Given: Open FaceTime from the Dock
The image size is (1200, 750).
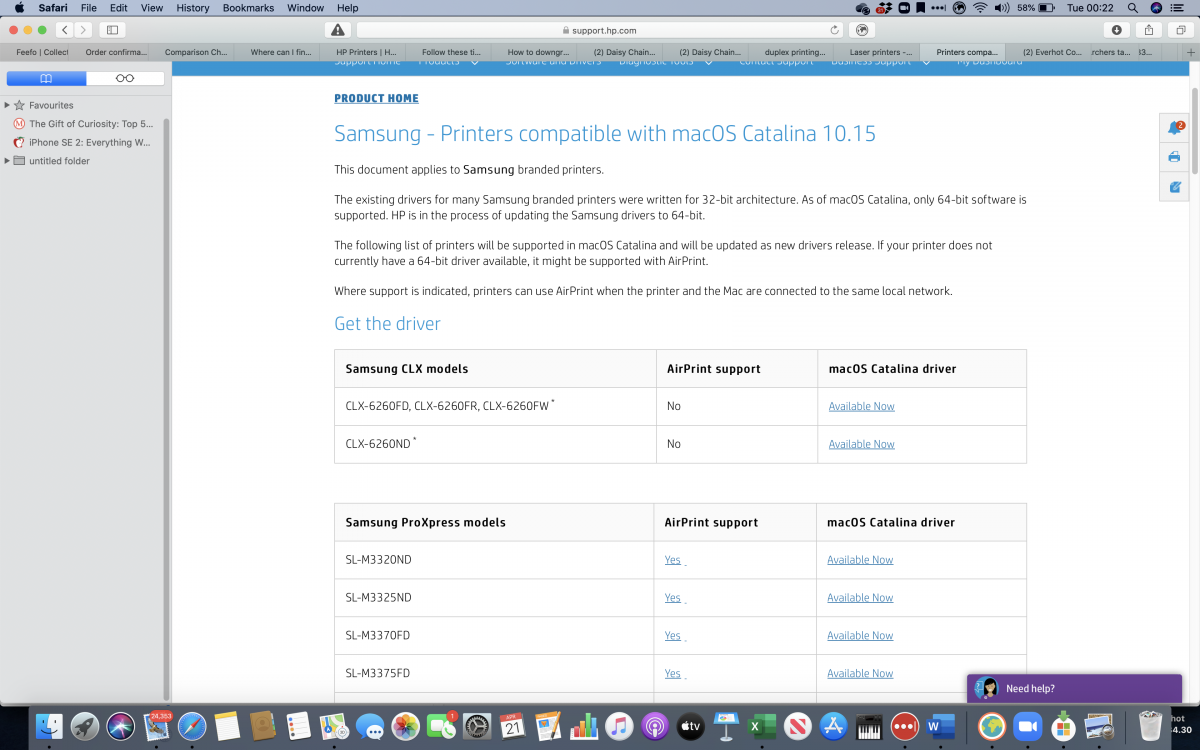Looking at the screenshot, I should click(x=440, y=726).
